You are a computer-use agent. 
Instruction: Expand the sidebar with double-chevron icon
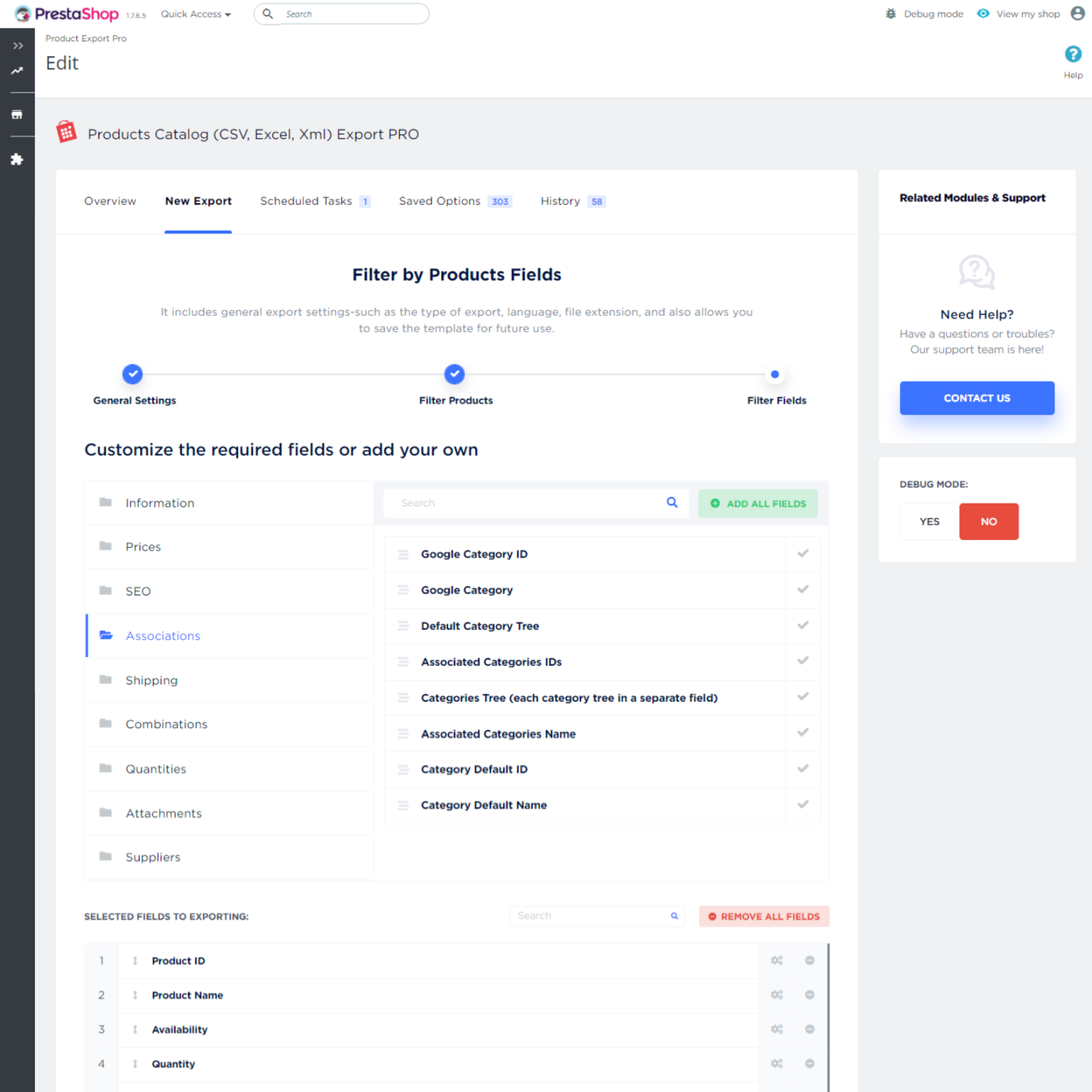click(x=17, y=46)
